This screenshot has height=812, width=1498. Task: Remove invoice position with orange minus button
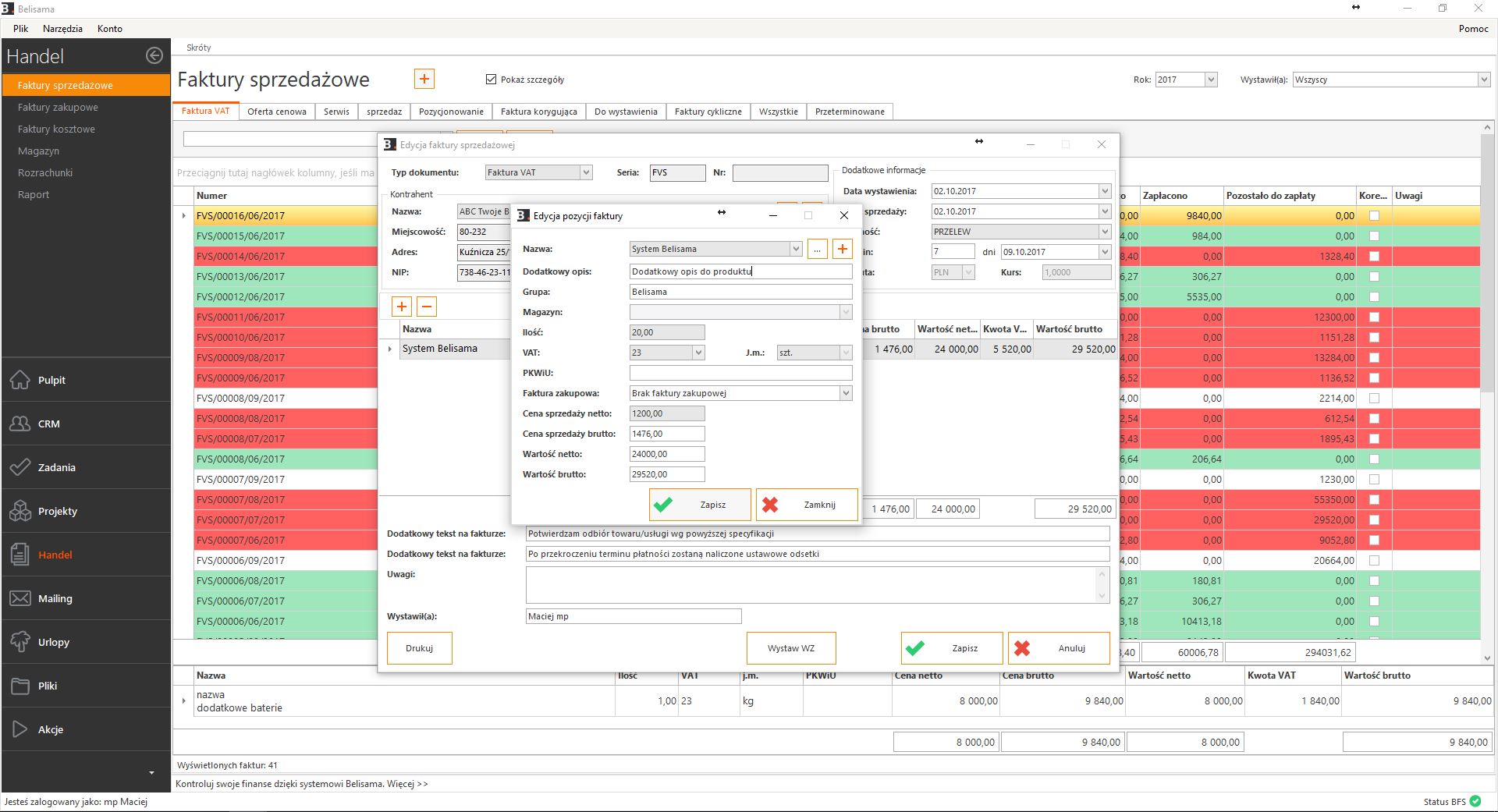click(x=427, y=307)
